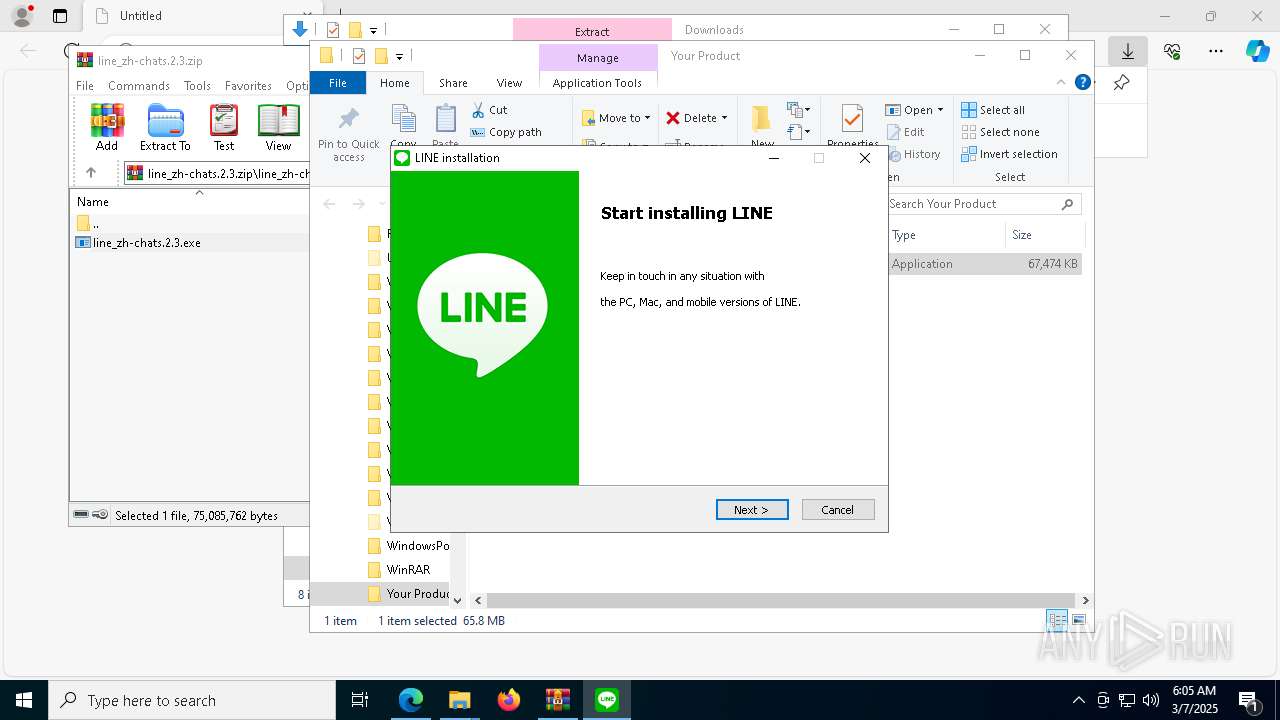Collapse the Explorer ribbon with the chevron

point(1061,82)
